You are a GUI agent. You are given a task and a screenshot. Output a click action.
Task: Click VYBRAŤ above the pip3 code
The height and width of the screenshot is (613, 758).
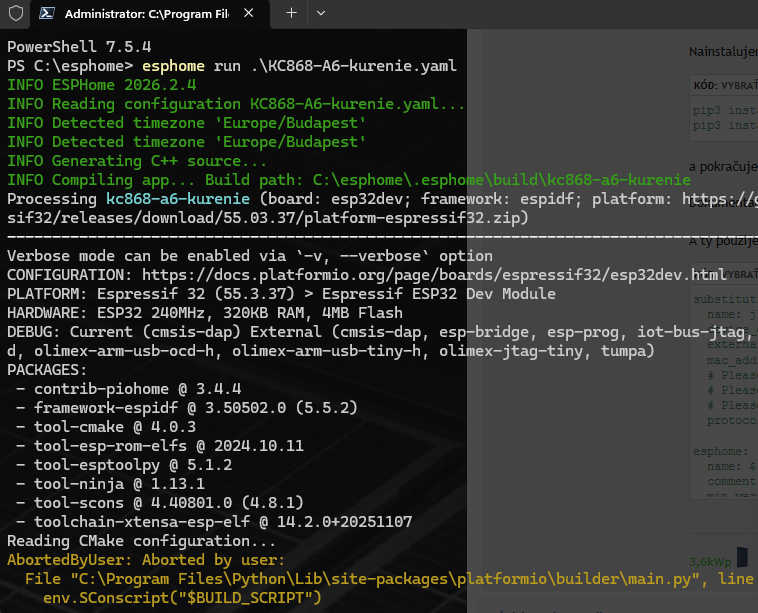coord(732,87)
